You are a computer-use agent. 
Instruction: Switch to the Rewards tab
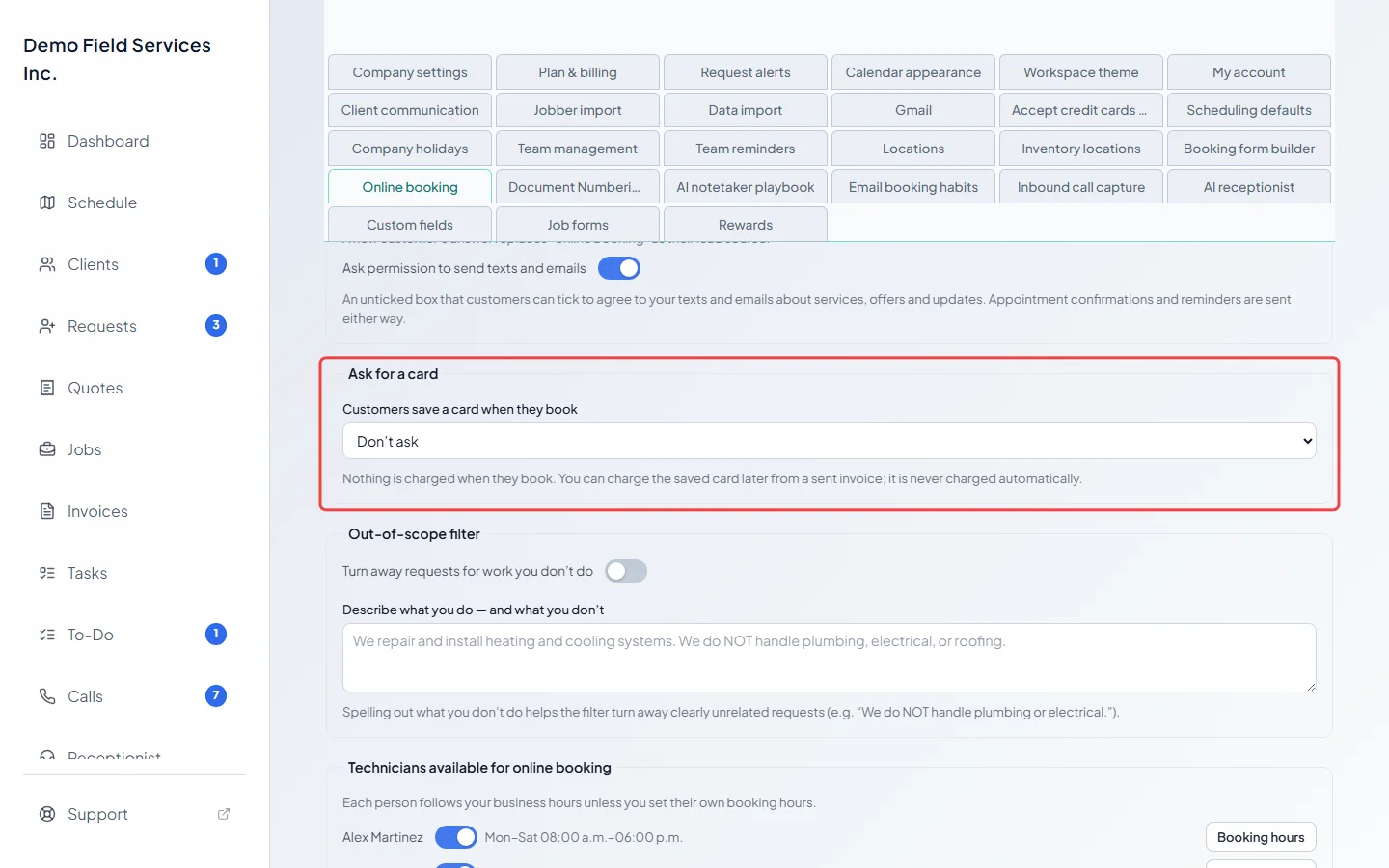point(746,225)
